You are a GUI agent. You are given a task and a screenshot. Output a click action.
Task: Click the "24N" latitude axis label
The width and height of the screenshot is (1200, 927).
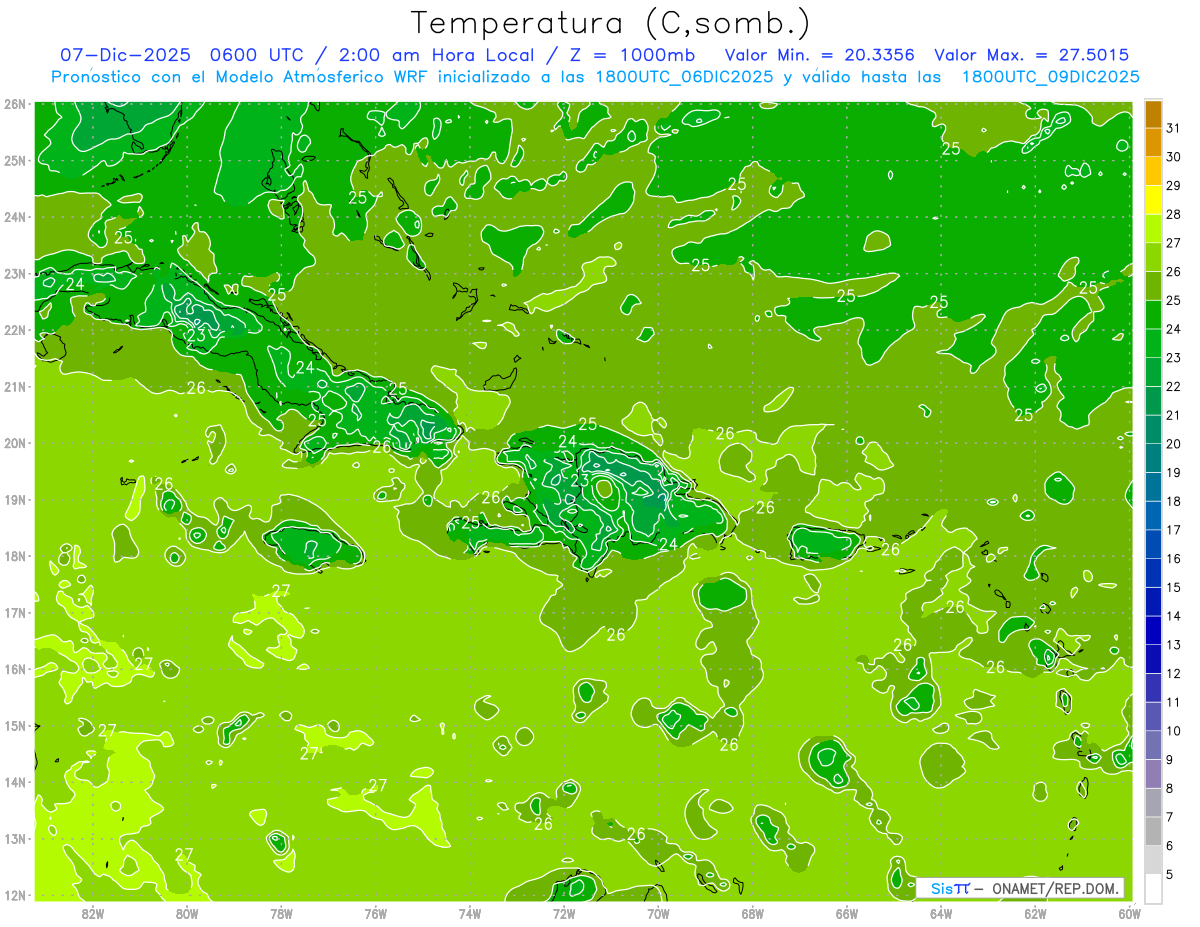[x=15, y=217]
